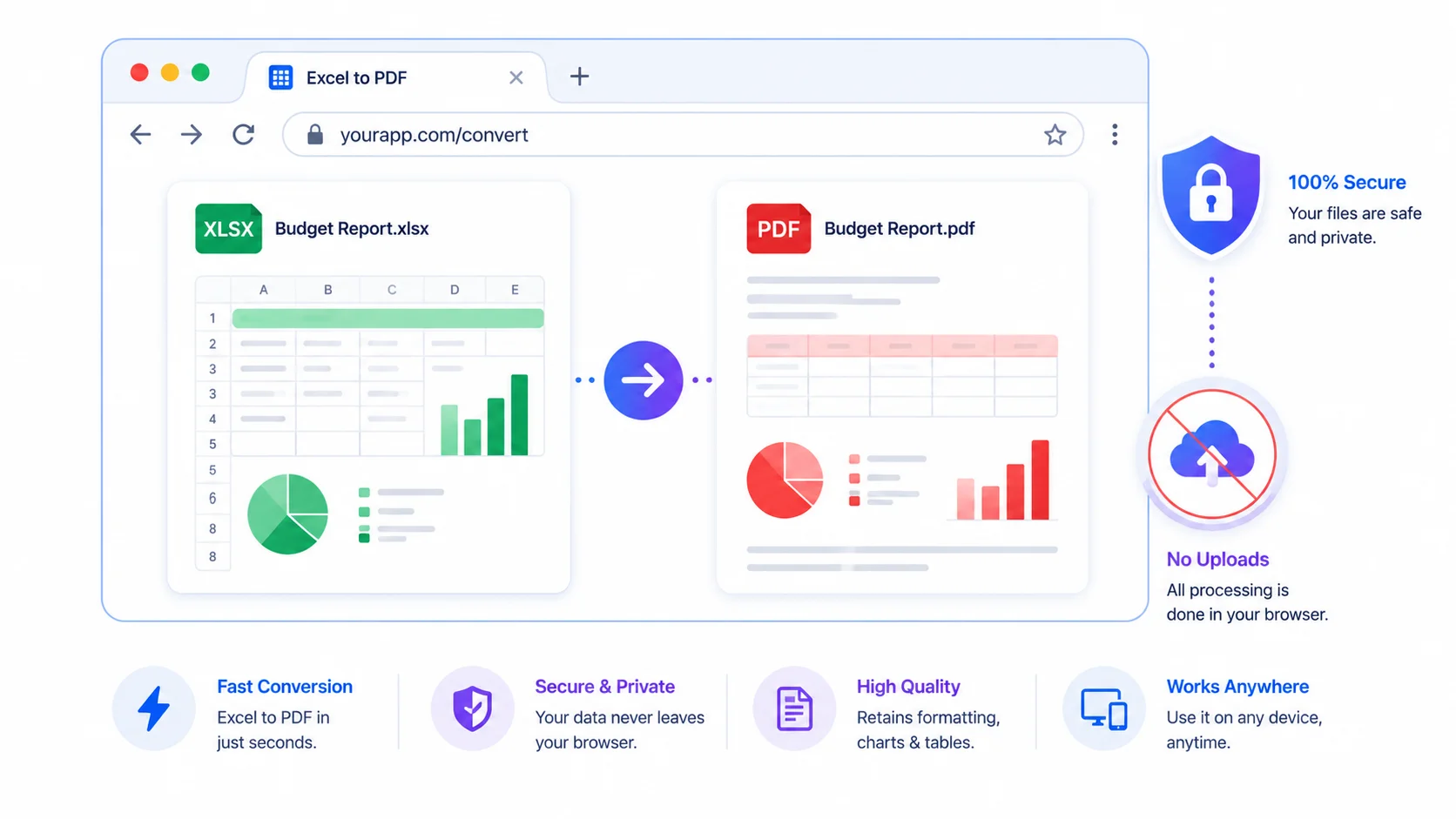This screenshot has height=819, width=1456.
Task: Click the browser back arrow
Action: click(x=140, y=135)
